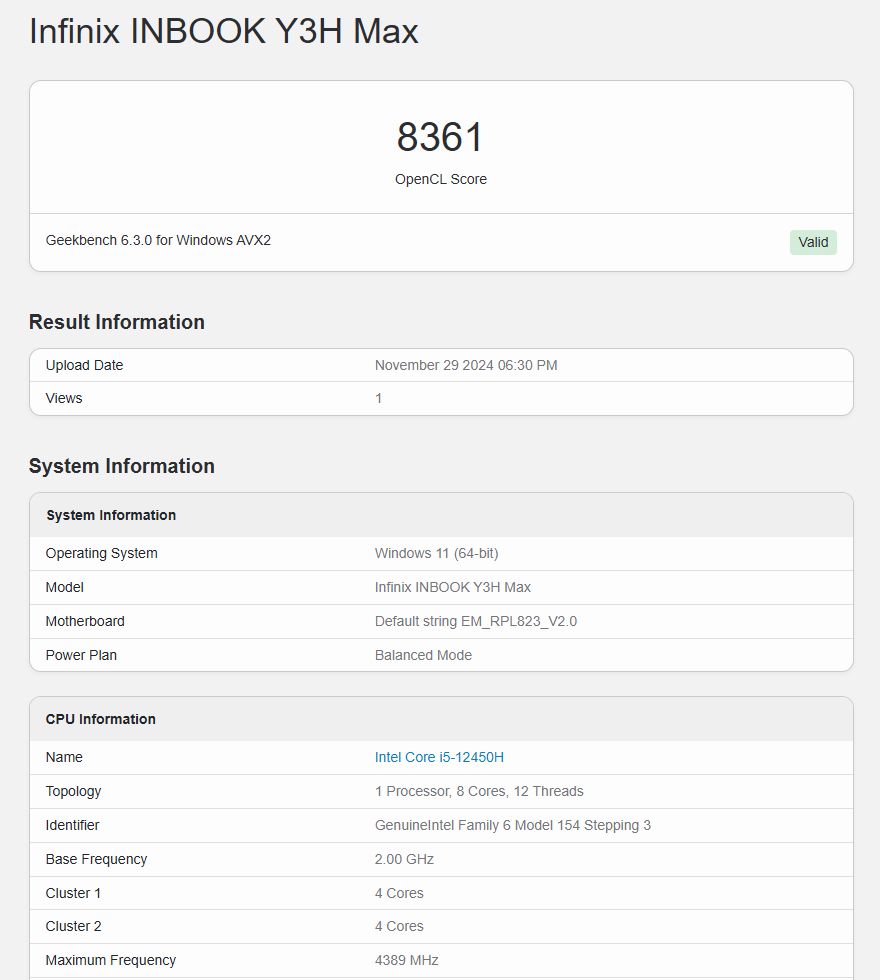This screenshot has height=980, width=880.
Task: Select 1 Processor, 8 Cores, 12 Threads value
Action: pyautogui.click(x=479, y=791)
